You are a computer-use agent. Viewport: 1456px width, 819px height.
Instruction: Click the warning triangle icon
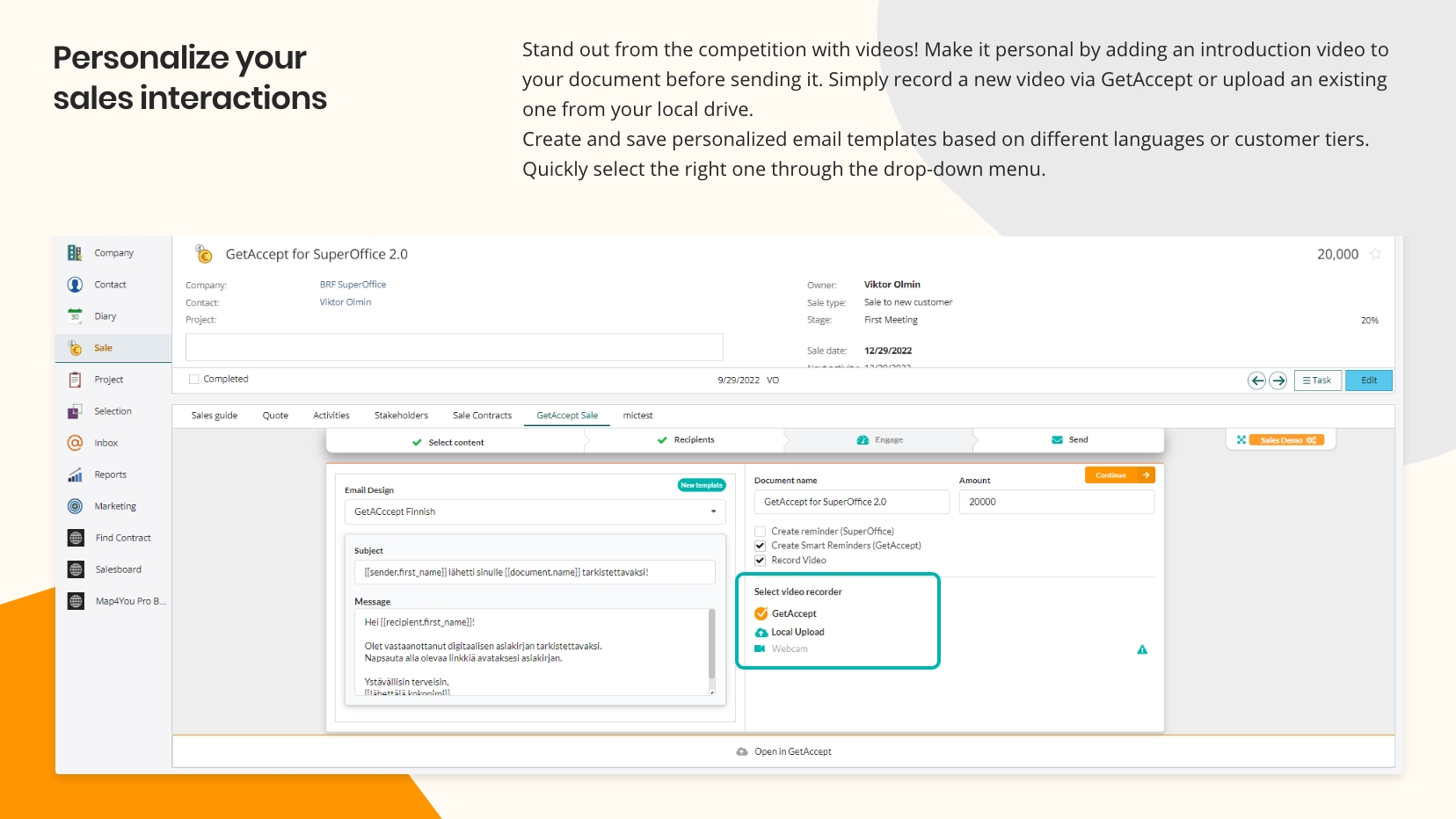tap(1142, 650)
